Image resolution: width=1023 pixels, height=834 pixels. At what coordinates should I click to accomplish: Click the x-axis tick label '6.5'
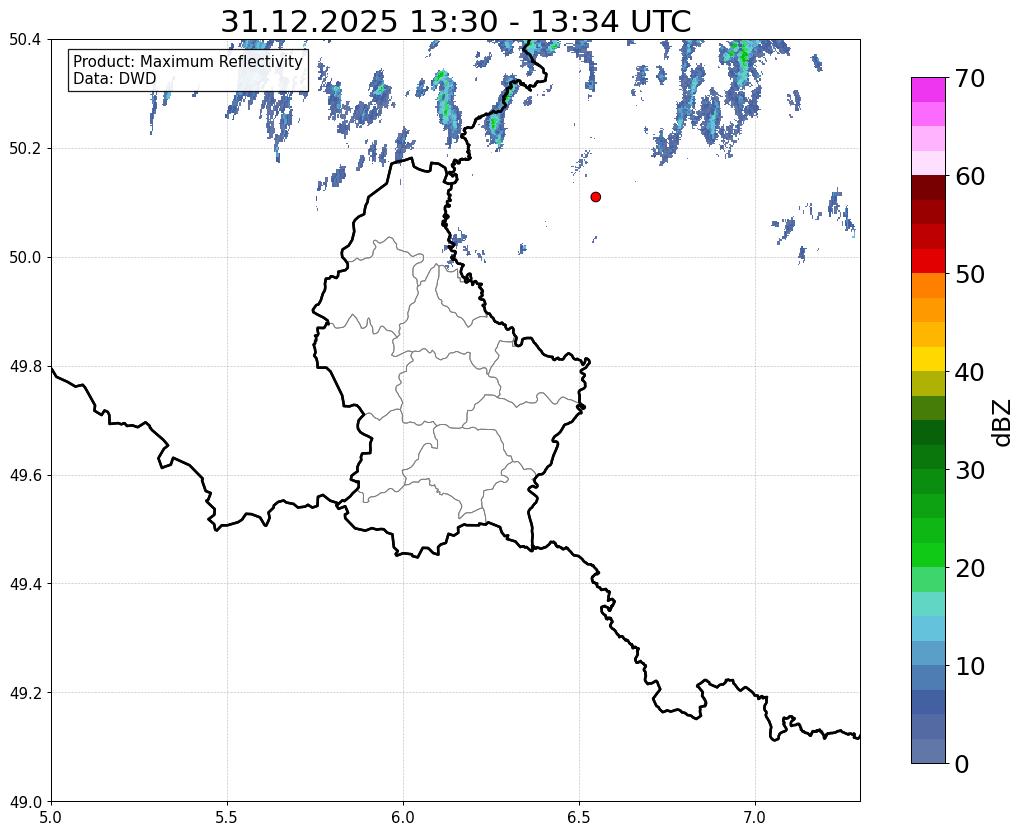tap(579, 817)
